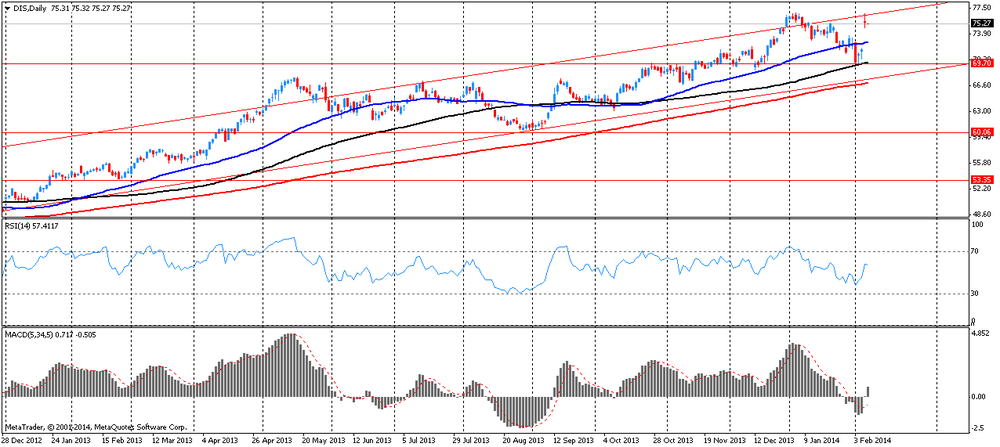The height and width of the screenshot is (447, 1000).
Task: Click the 0.00 value on MACD scale
Action: click(979, 397)
